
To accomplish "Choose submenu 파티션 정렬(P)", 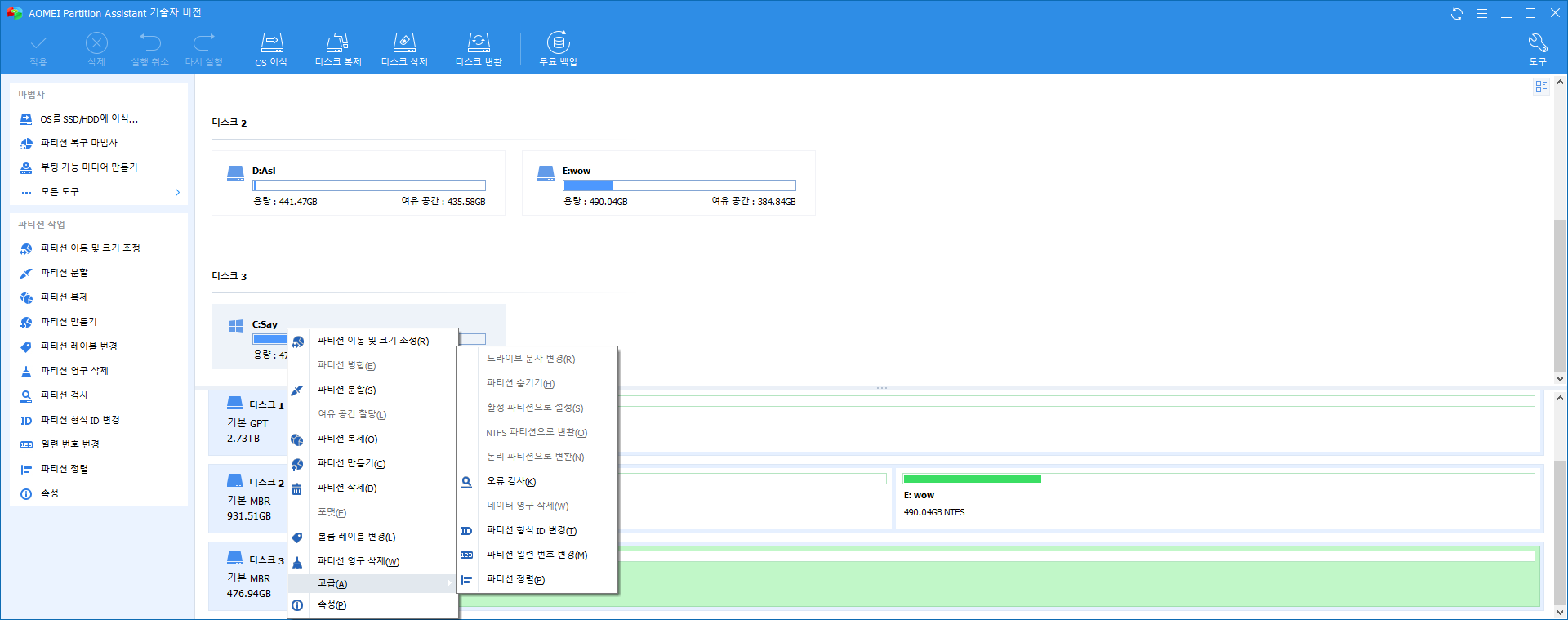I will pos(537,579).
